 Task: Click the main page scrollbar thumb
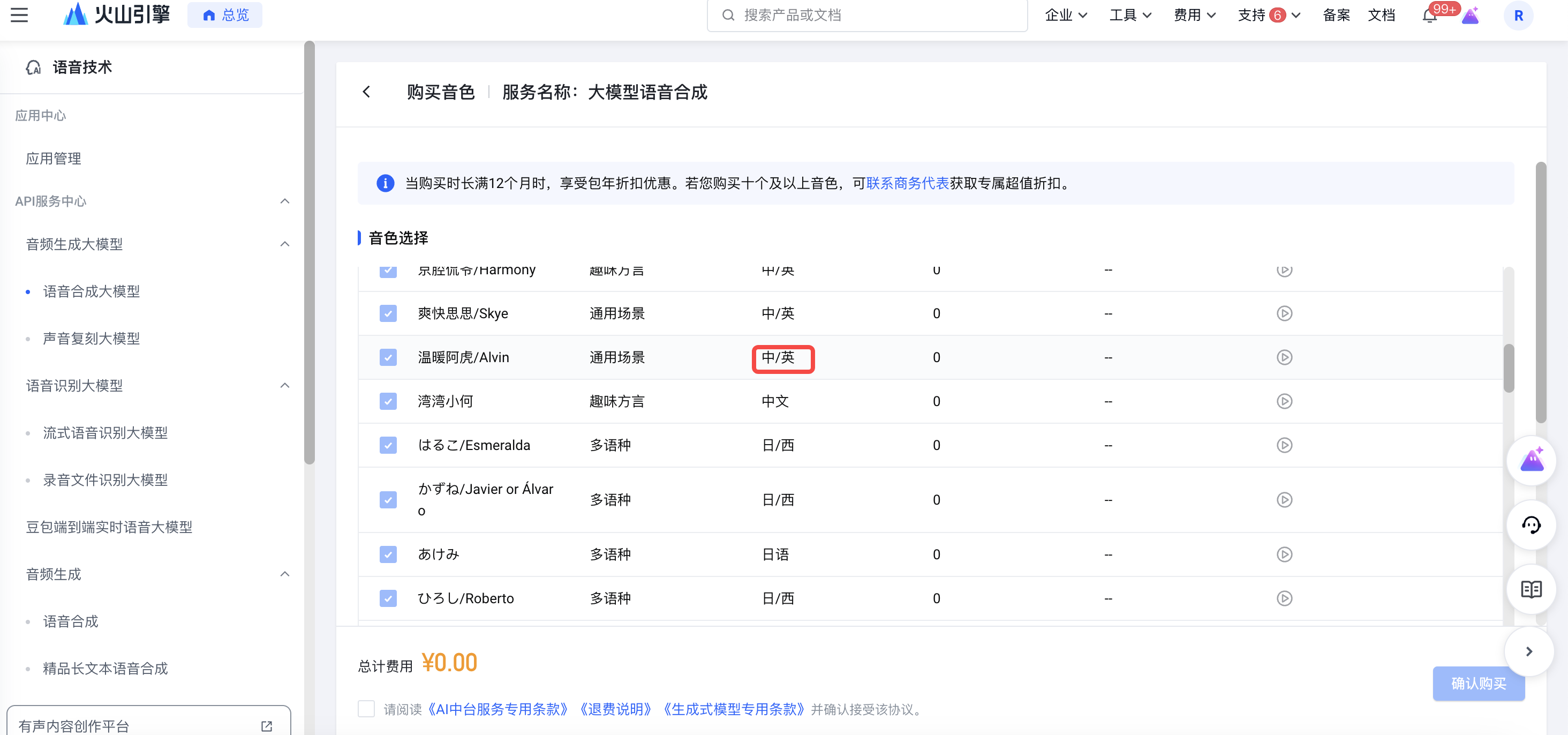click(x=1541, y=292)
